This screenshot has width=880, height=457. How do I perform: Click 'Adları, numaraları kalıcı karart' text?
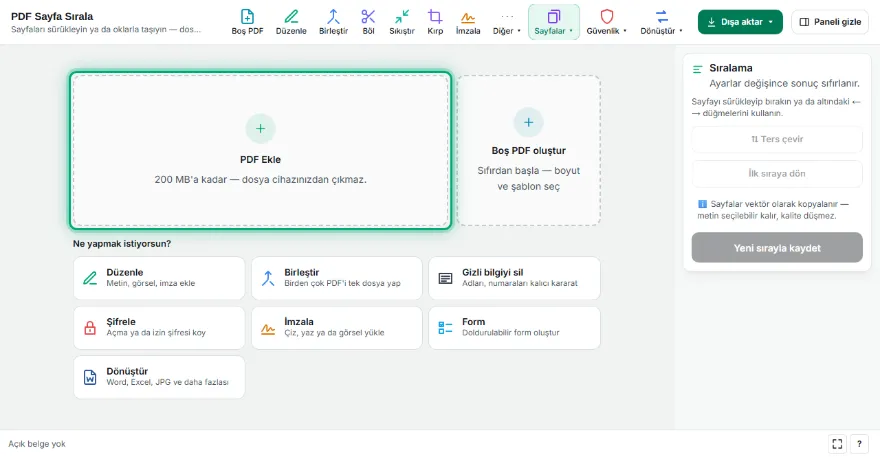[520, 284]
